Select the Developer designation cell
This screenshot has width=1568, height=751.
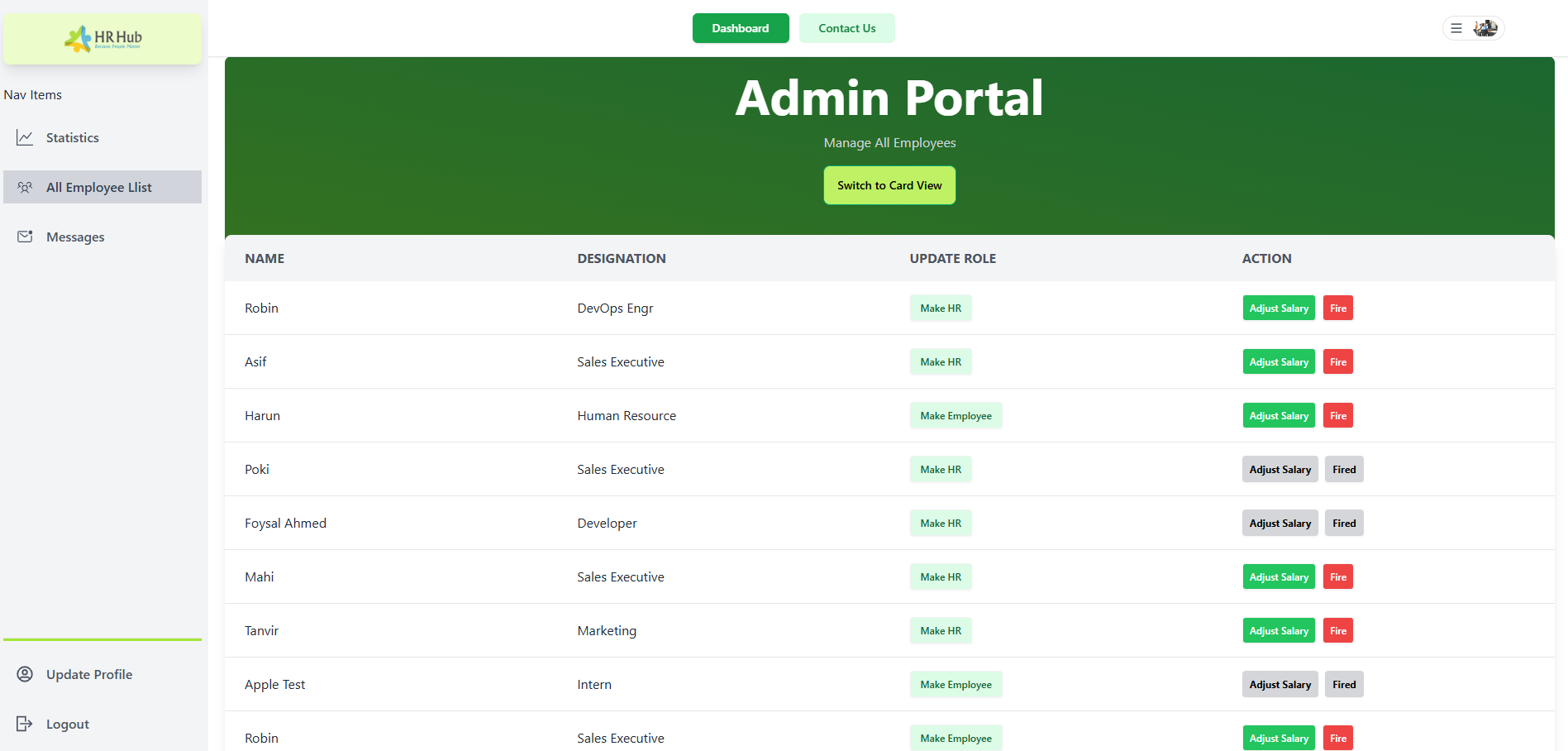tap(607, 523)
